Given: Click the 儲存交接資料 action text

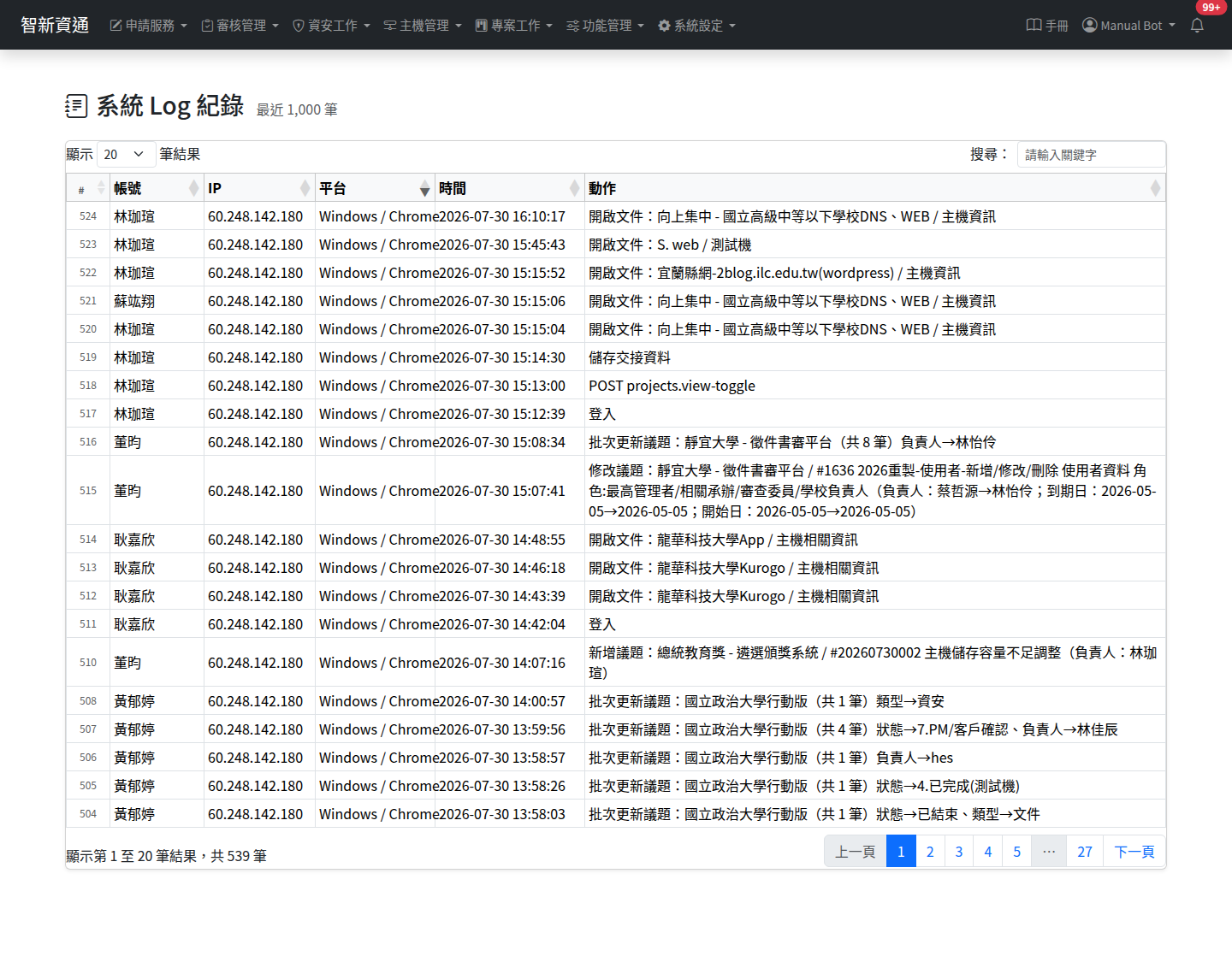Looking at the screenshot, I should (630, 357).
